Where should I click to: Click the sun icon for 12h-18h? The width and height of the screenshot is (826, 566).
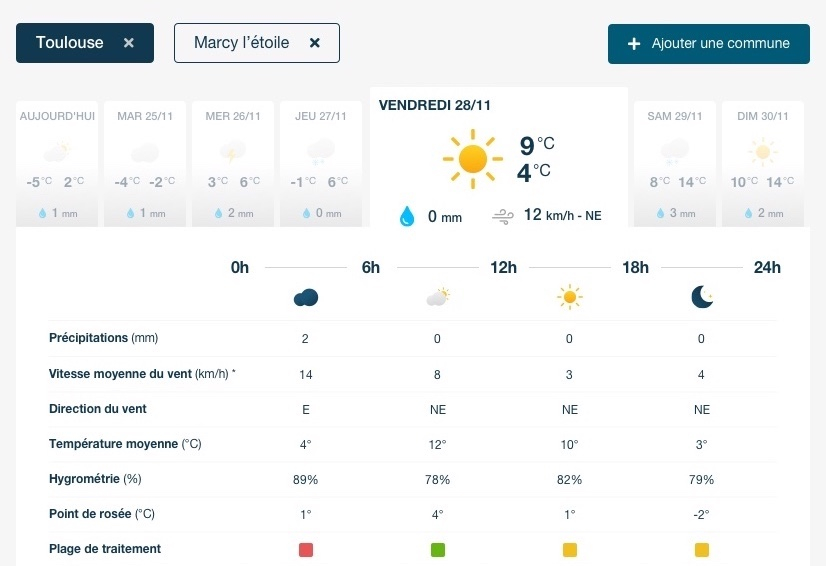coord(569,297)
